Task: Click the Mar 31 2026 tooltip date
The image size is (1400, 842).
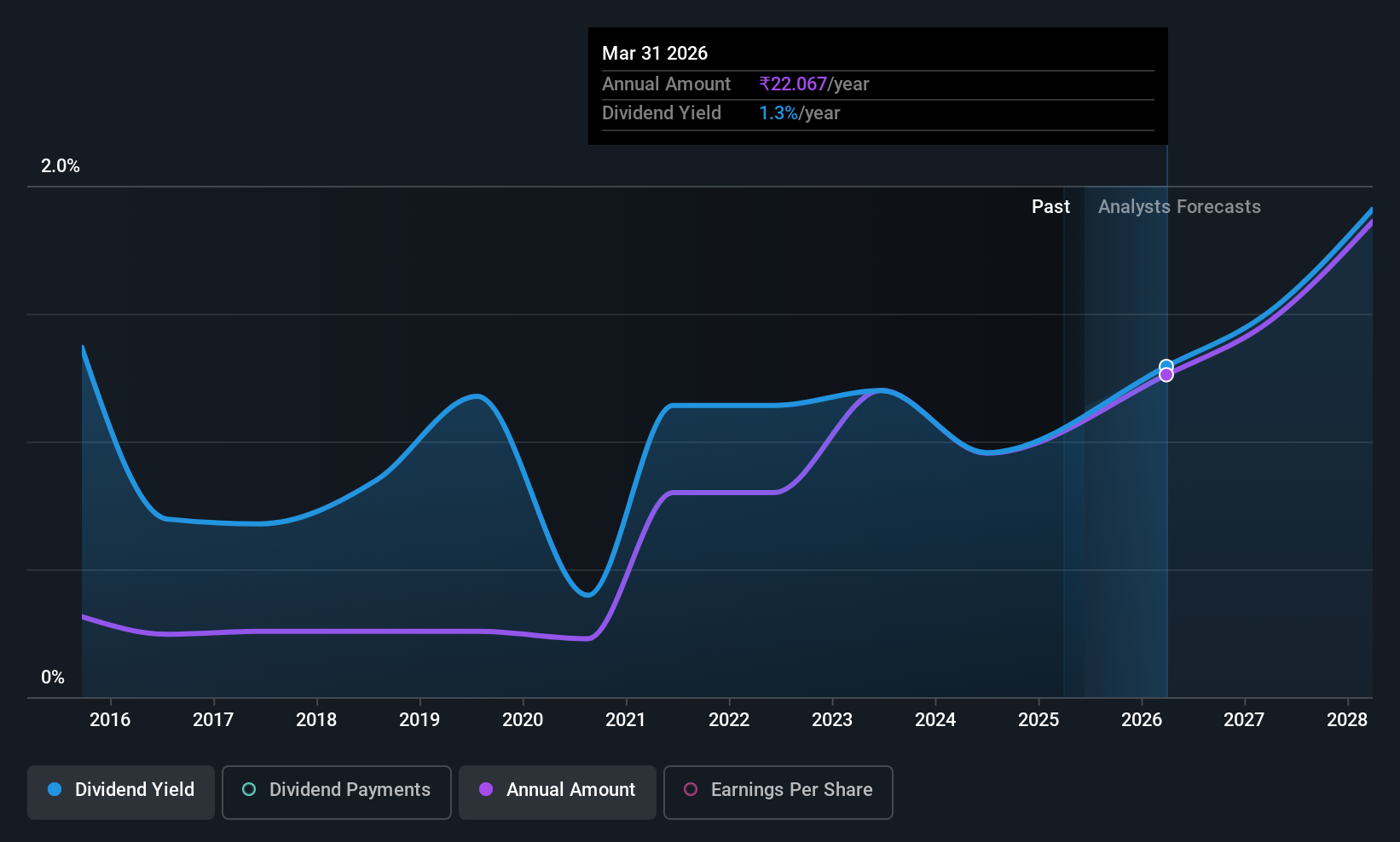Action: pyautogui.click(x=655, y=53)
